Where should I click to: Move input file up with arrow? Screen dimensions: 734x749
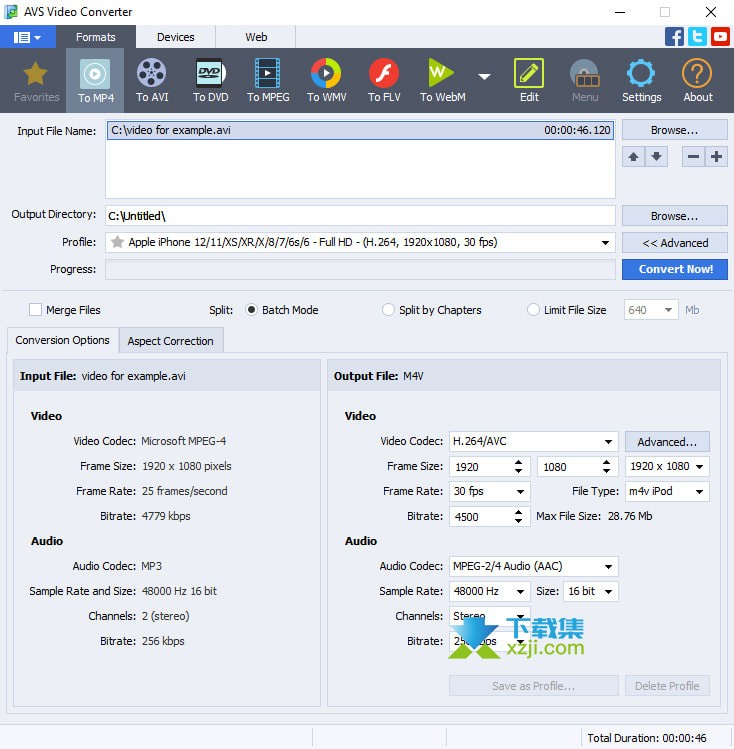(x=633, y=157)
